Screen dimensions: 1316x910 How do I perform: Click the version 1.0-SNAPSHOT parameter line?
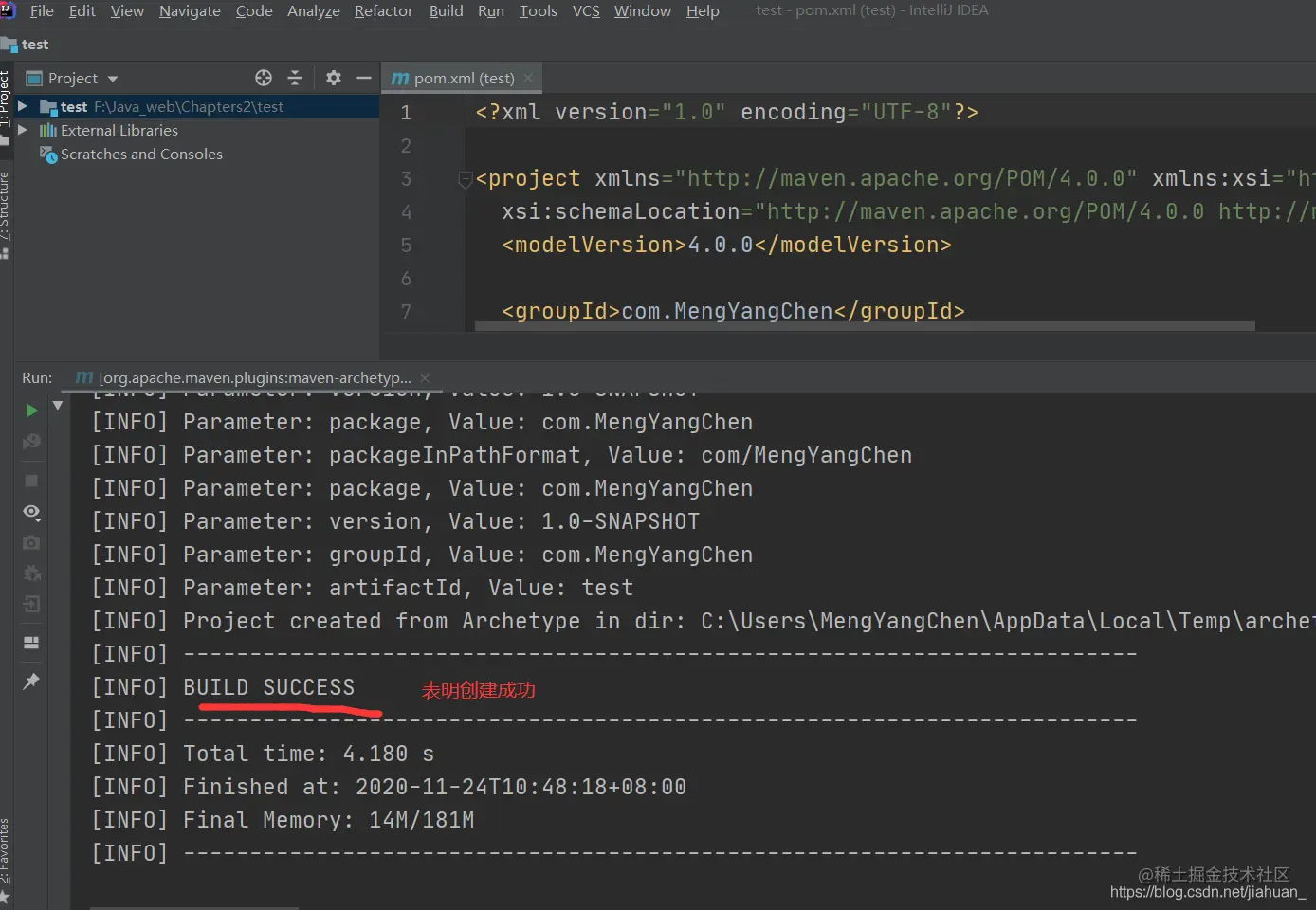(395, 521)
